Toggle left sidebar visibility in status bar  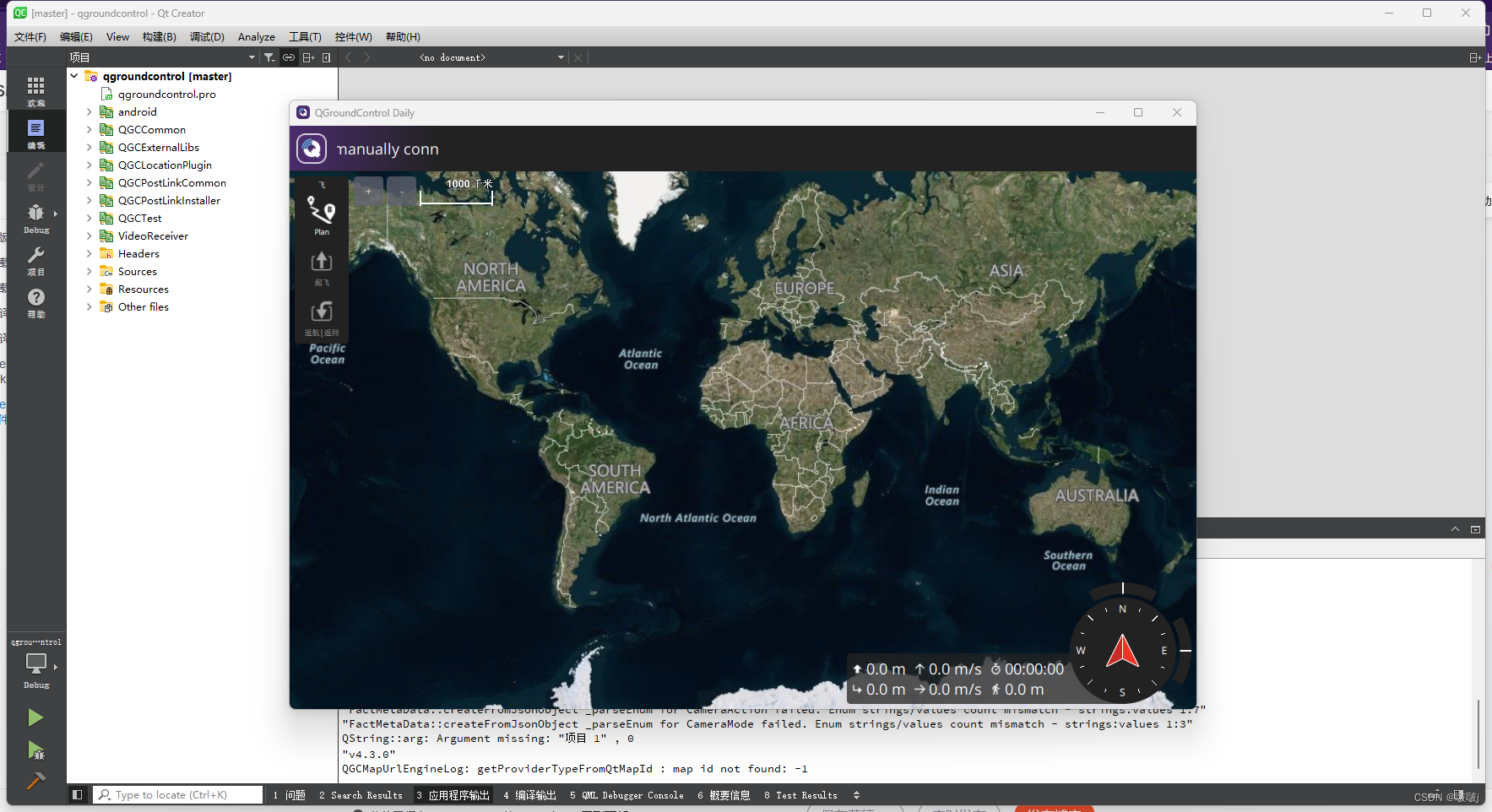click(77, 794)
